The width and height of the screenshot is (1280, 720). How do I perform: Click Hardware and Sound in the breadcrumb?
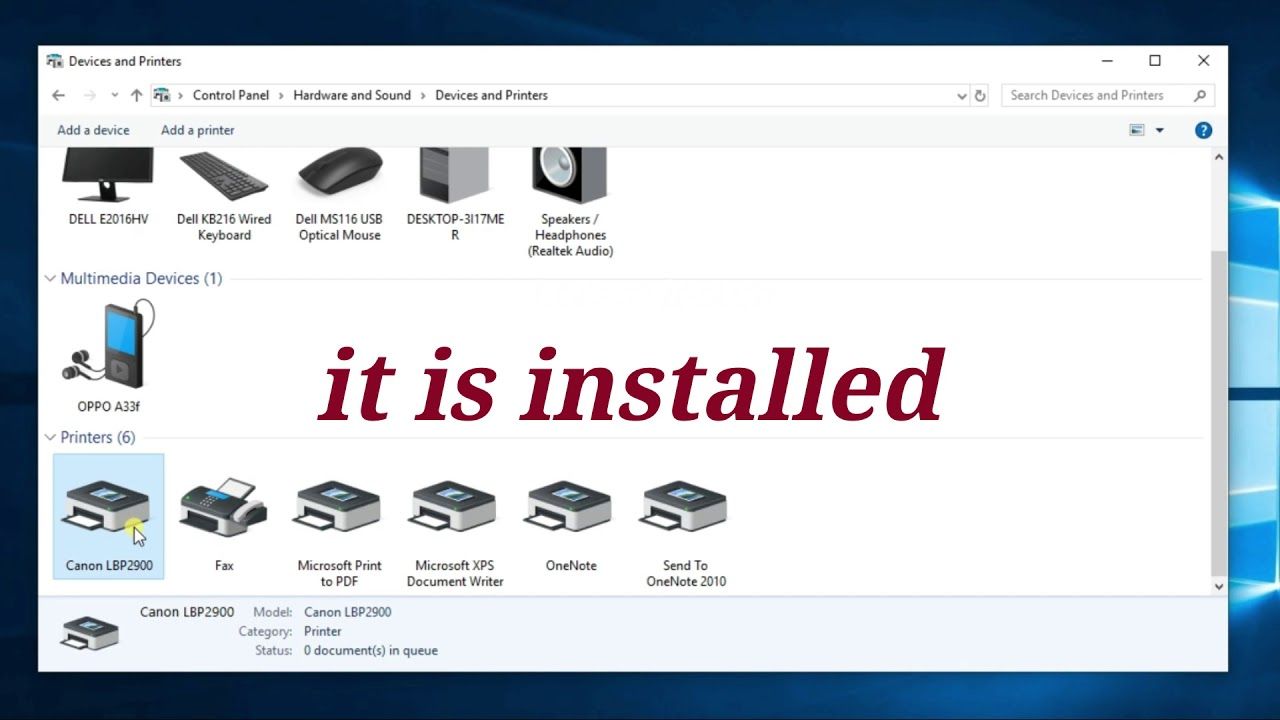tap(352, 96)
